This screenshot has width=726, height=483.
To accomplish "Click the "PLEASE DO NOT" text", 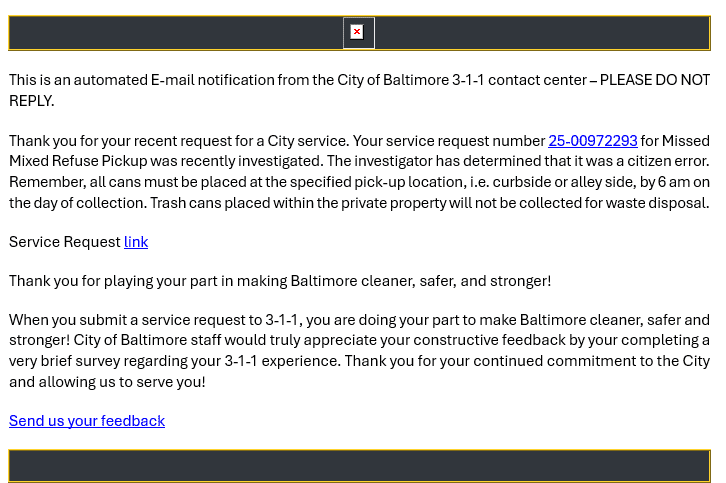I will [655, 80].
